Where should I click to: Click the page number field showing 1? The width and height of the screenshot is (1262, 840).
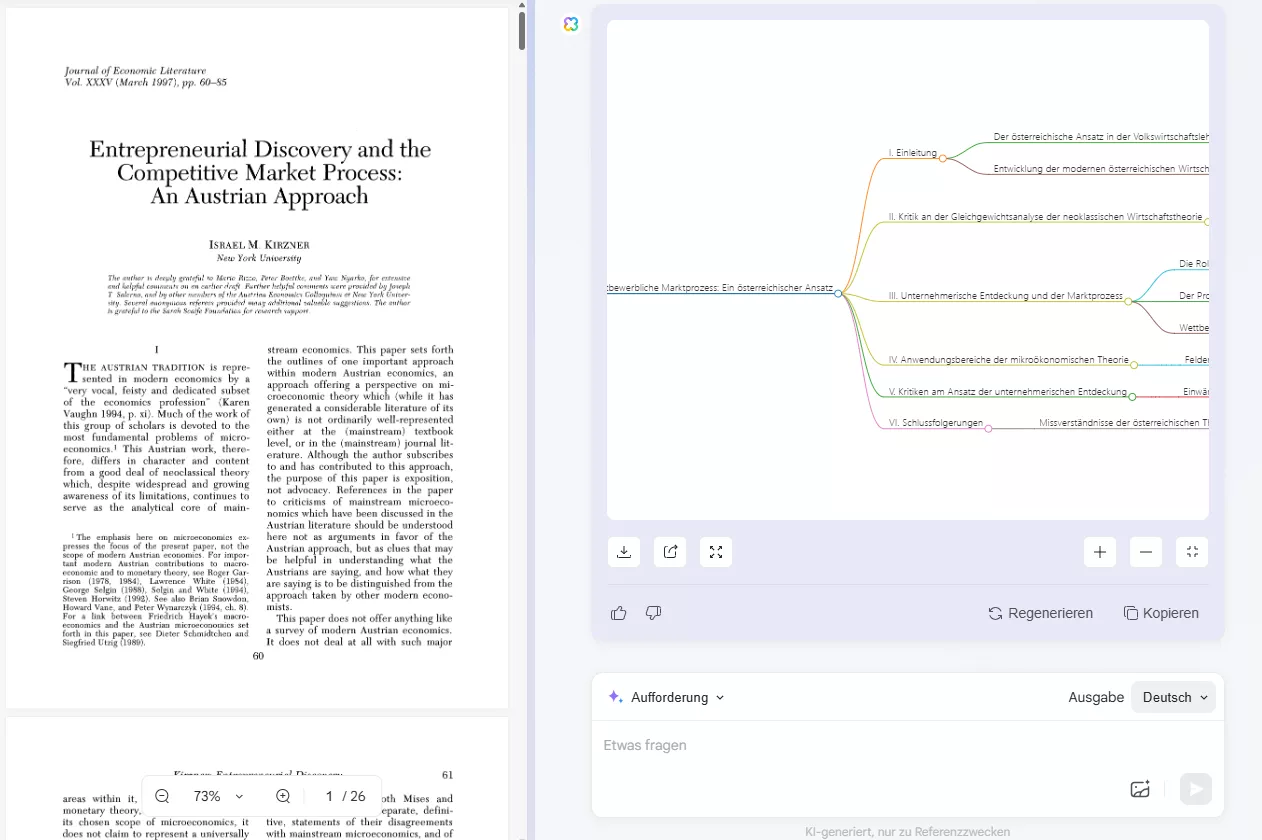coord(329,796)
